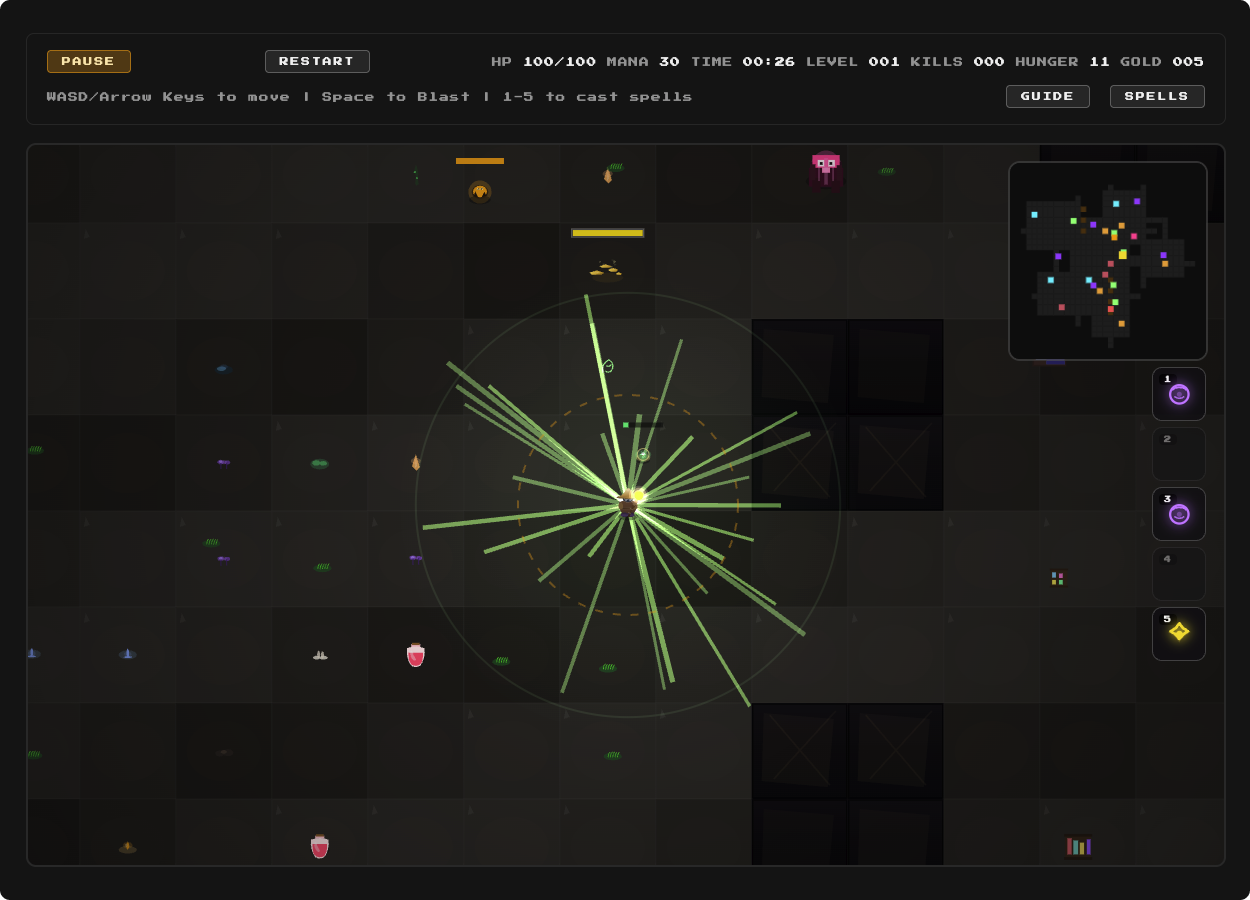Click the LEVEL 001 readout
This screenshot has height=900, width=1250.
coord(853,62)
